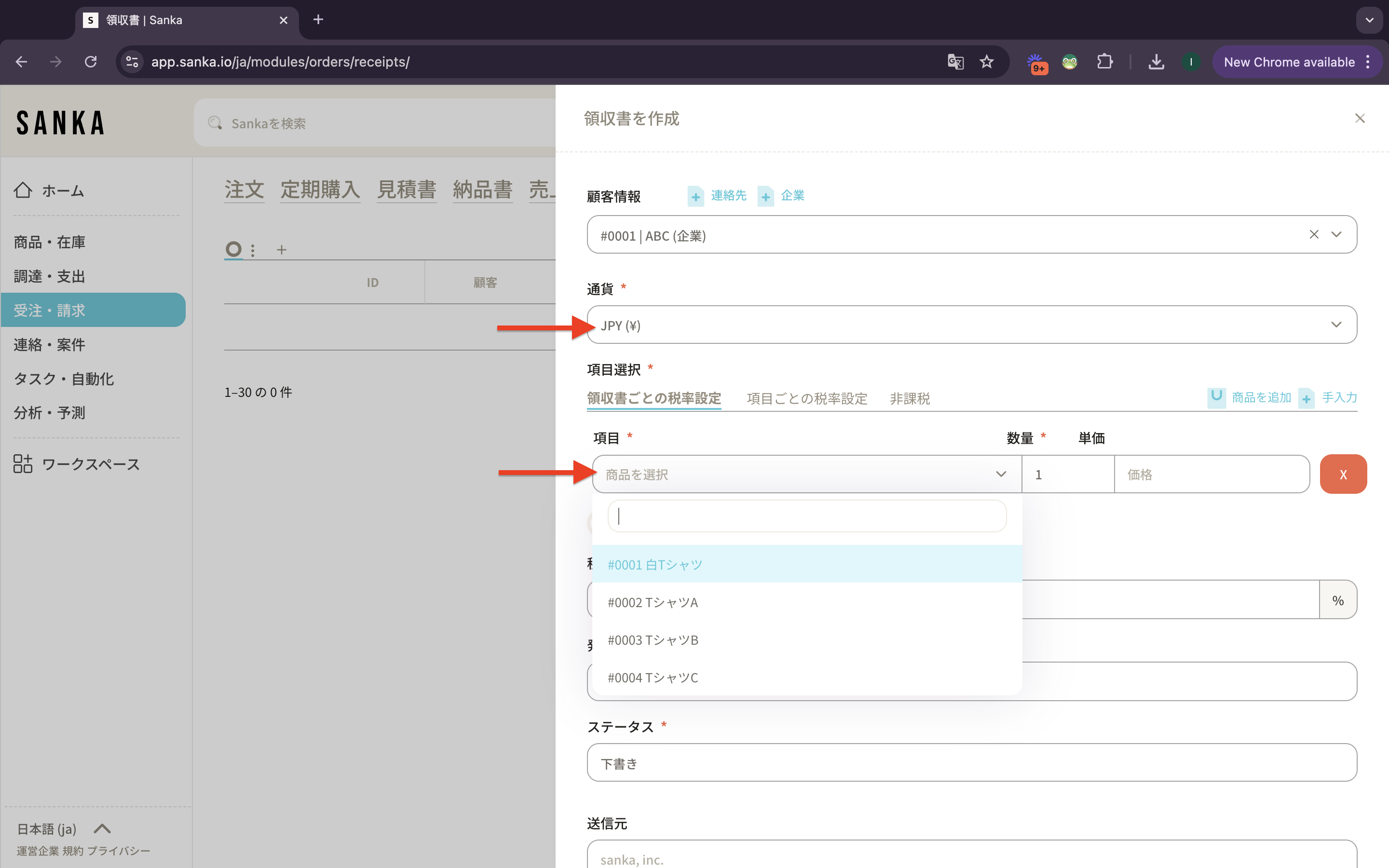
Task: Switch to 項目ごとの税率設定 tab
Action: point(806,398)
